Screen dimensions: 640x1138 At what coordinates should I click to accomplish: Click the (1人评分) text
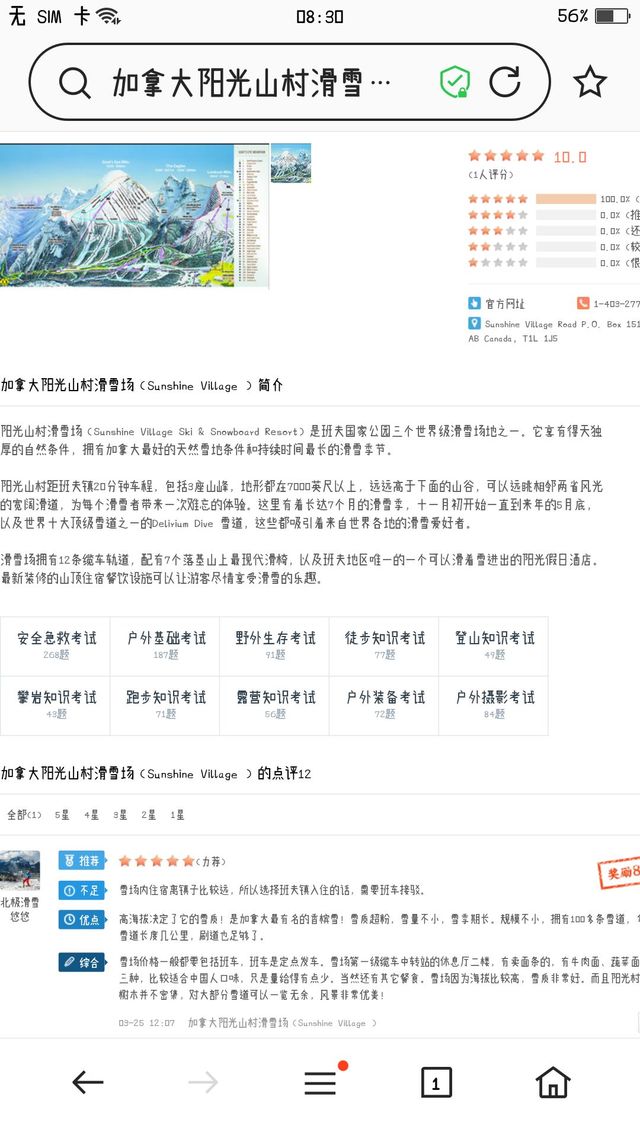(x=491, y=175)
